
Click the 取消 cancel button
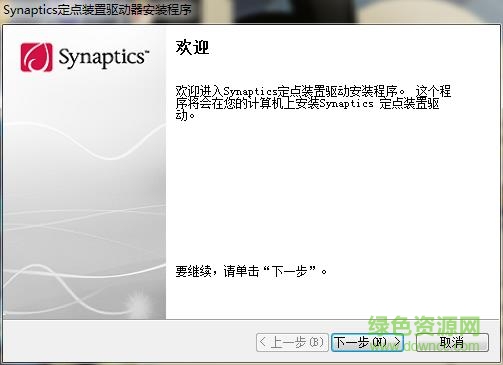click(x=452, y=342)
